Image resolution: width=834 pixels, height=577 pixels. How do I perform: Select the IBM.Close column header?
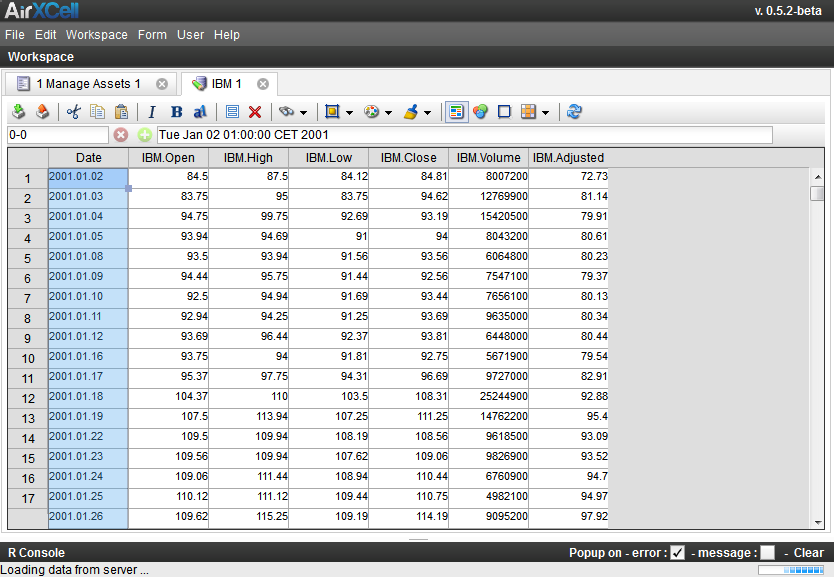click(x=408, y=158)
